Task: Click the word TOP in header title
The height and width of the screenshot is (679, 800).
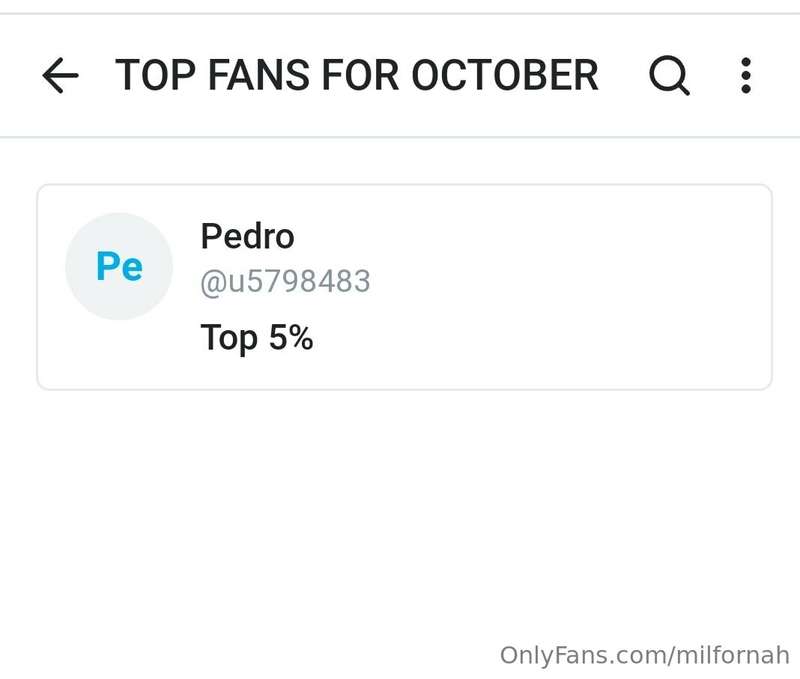Action: (x=156, y=75)
